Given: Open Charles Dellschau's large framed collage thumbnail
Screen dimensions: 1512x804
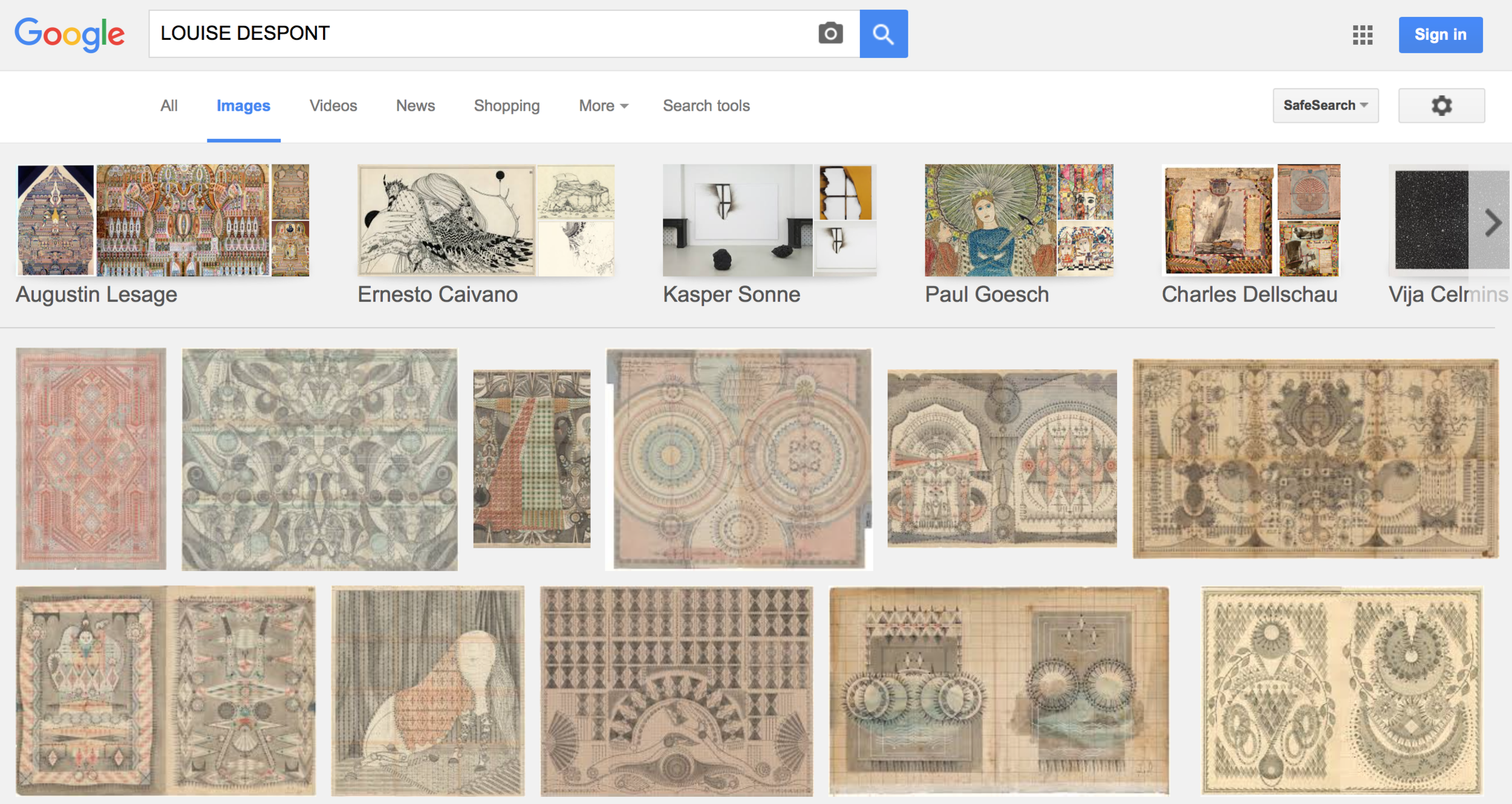Looking at the screenshot, I should tap(1219, 220).
